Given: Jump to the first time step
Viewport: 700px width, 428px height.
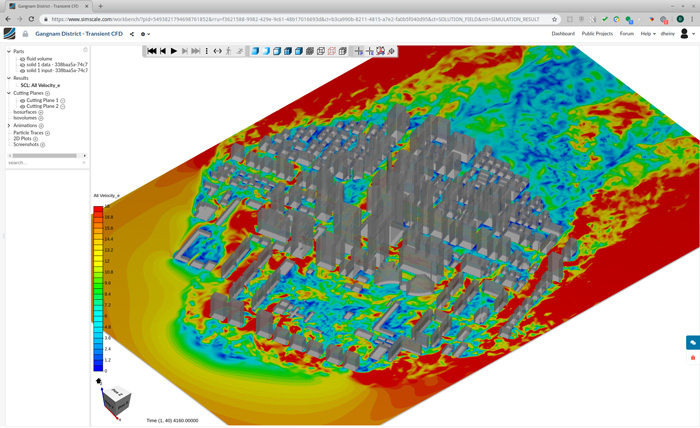Looking at the screenshot, I should tap(152, 51).
